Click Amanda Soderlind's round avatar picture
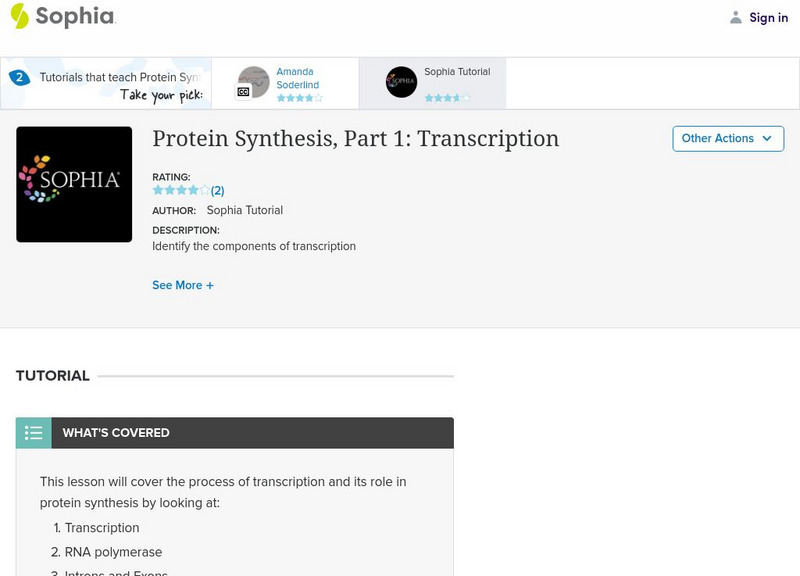800x576 pixels. point(254,81)
